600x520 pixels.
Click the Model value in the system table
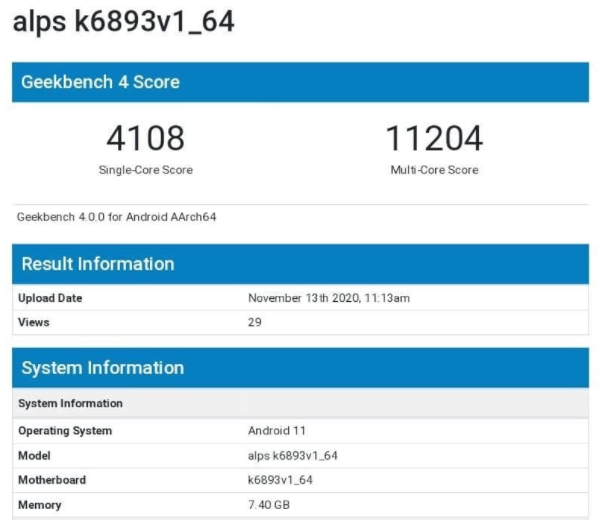292,456
